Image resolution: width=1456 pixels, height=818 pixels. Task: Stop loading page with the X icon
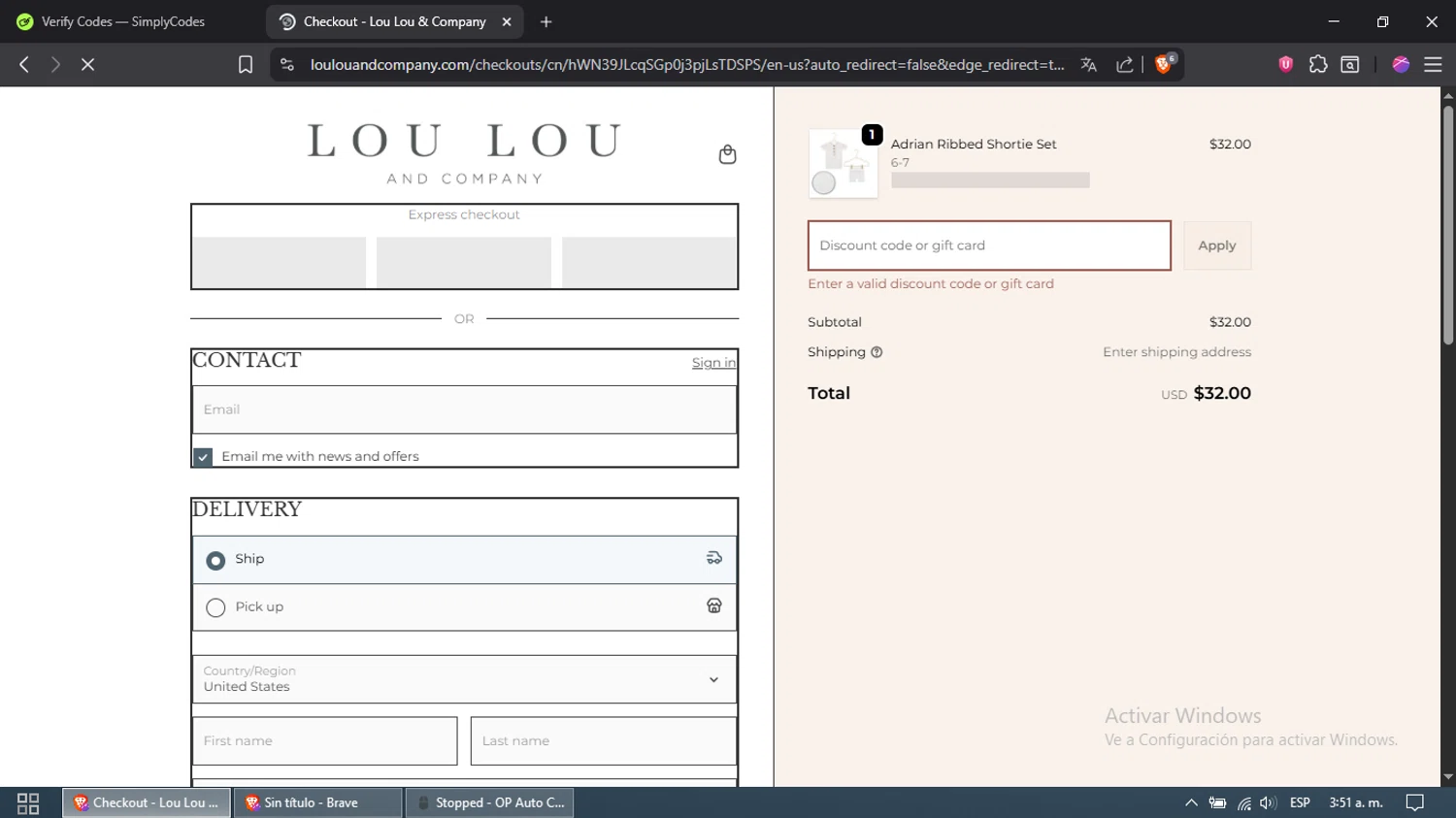pyautogui.click(x=87, y=64)
